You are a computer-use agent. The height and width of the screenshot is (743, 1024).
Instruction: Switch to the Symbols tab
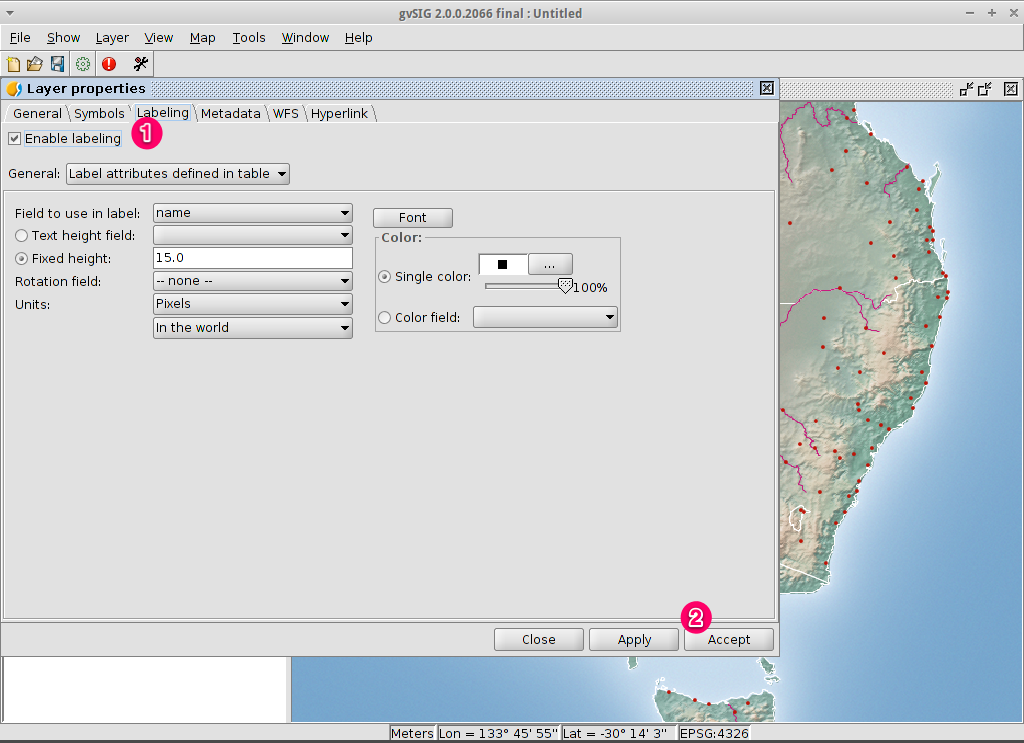click(x=99, y=114)
